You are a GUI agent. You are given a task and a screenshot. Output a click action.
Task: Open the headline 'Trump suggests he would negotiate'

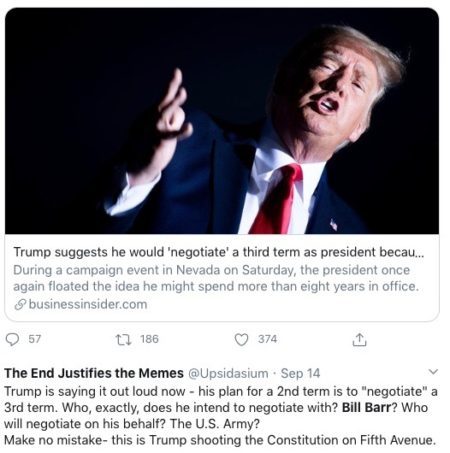click(219, 252)
